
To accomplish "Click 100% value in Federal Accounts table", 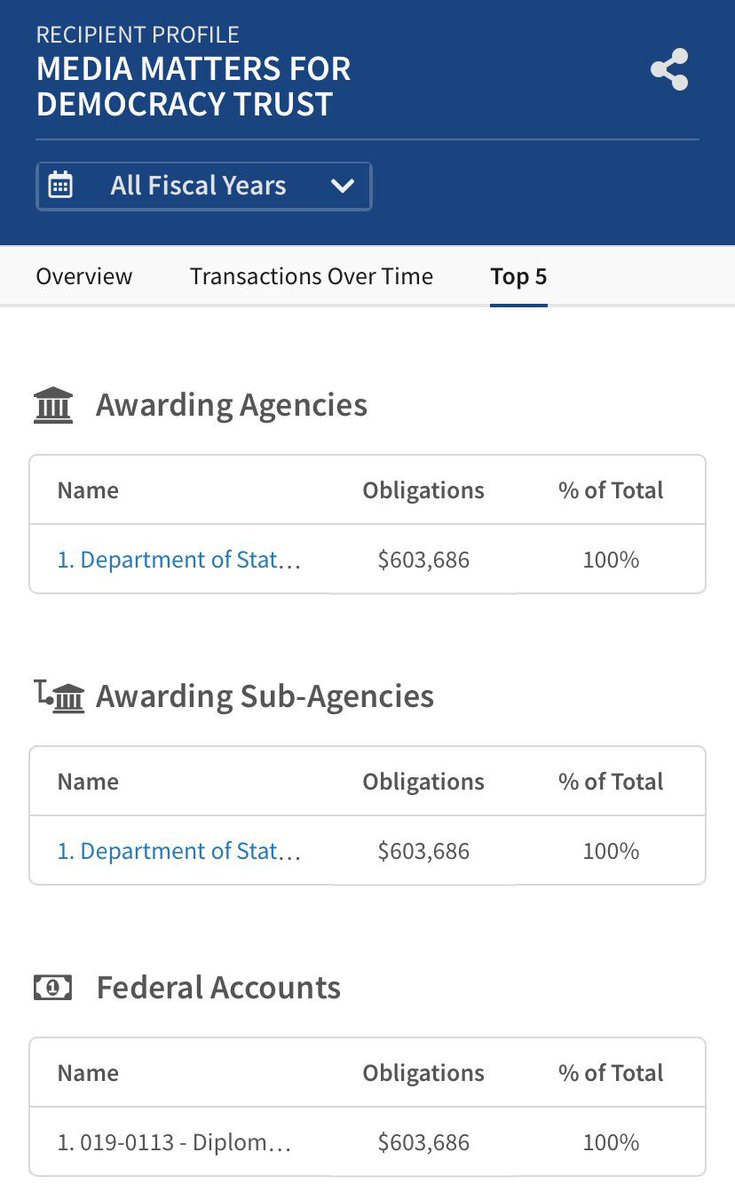I will 611,1142.
